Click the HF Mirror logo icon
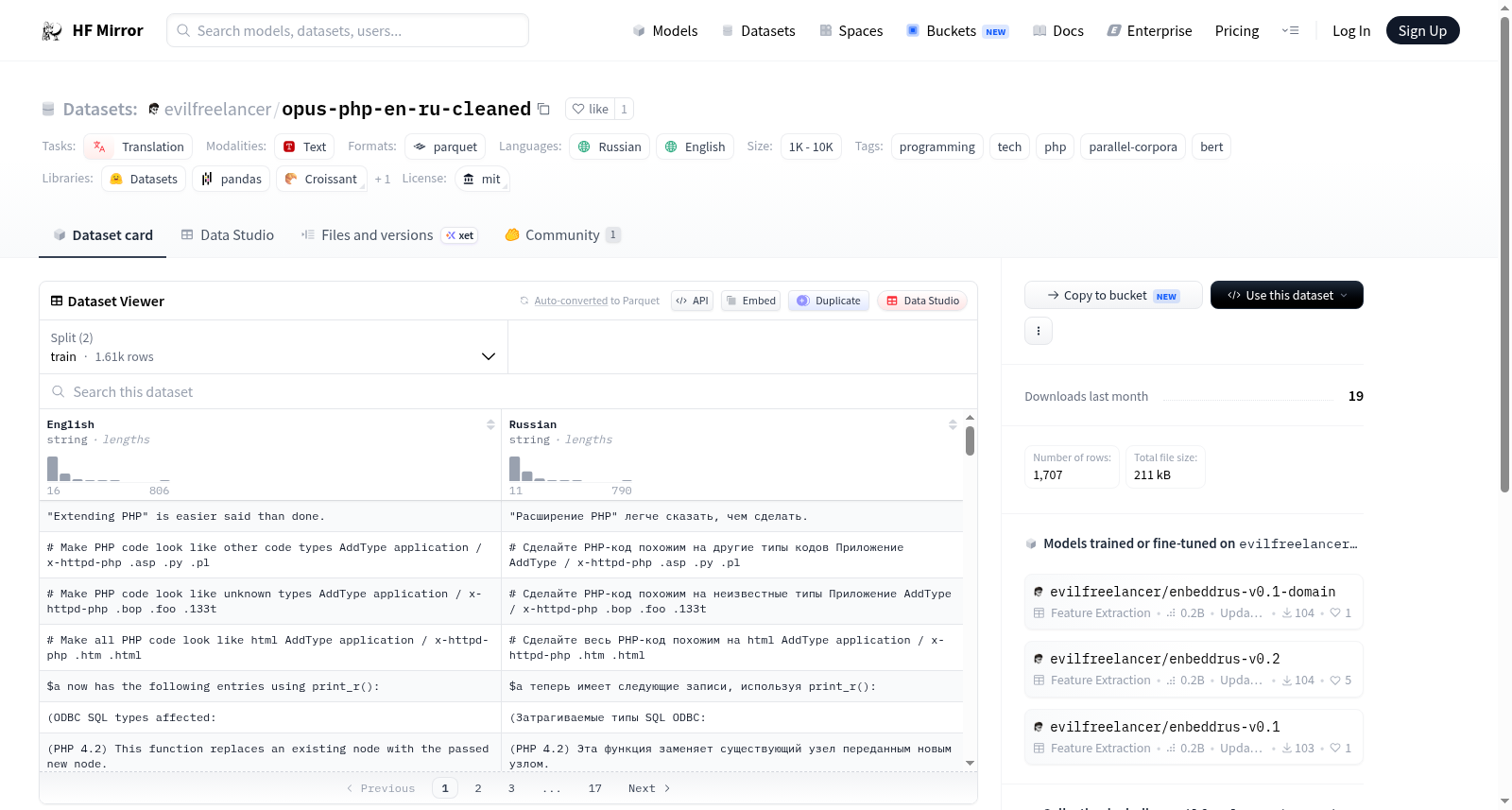Viewport: 1512px width, 810px height. (x=52, y=31)
